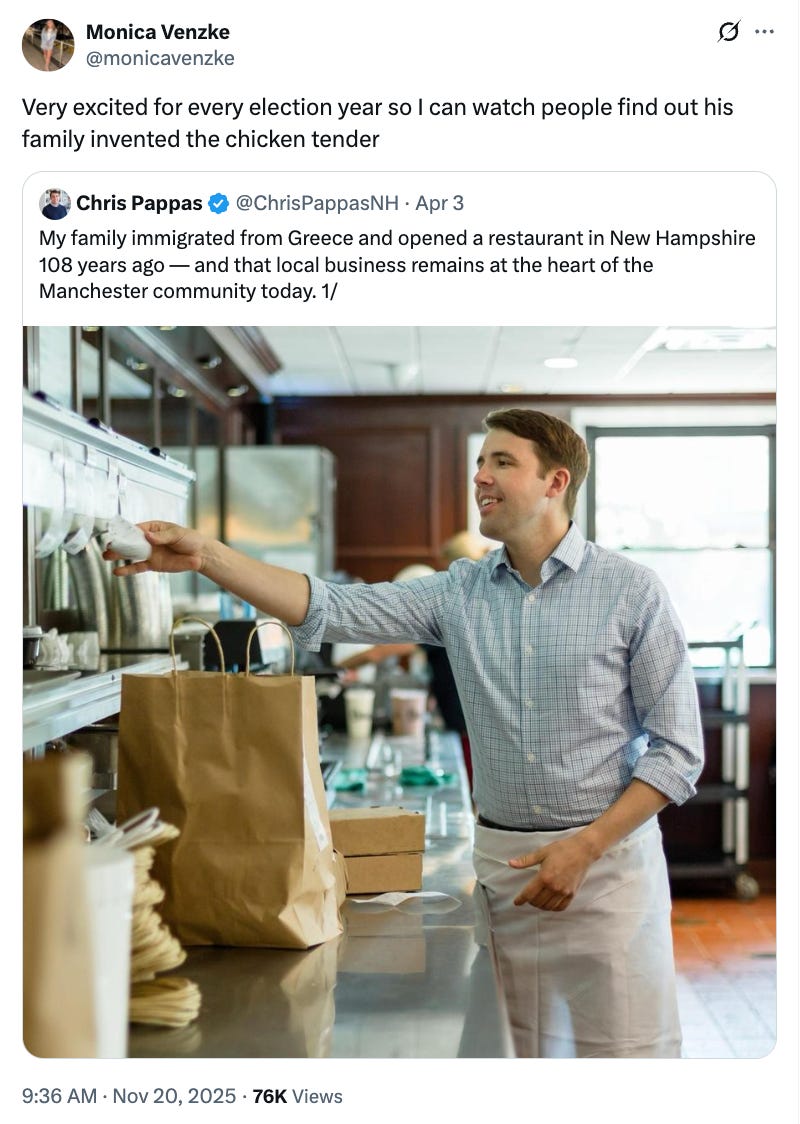
Task: Click the Grok slash-circle icon
Action: point(728,32)
